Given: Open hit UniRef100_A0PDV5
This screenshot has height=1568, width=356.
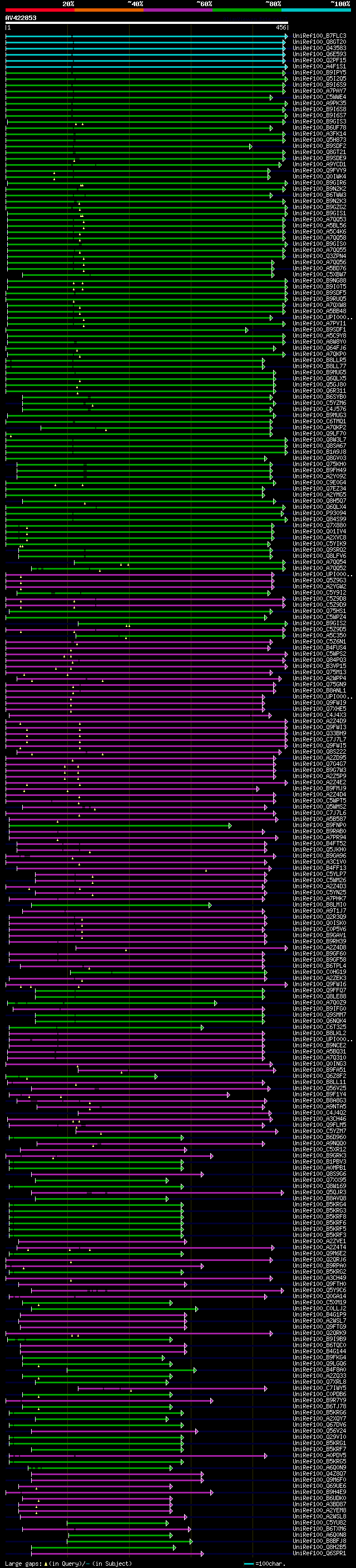Looking at the screenshot, I should [319, 1455].
